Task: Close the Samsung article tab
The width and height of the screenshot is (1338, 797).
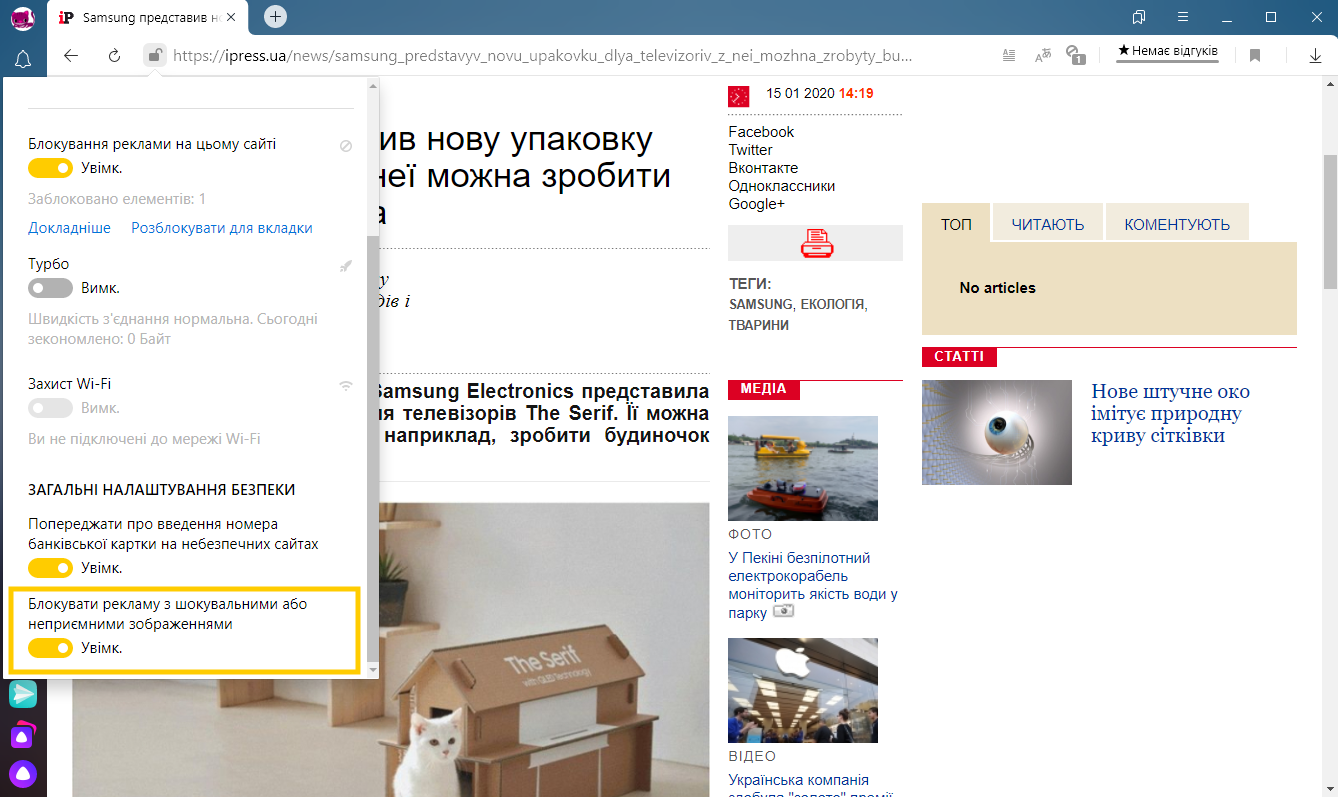Action: point(232,17)
